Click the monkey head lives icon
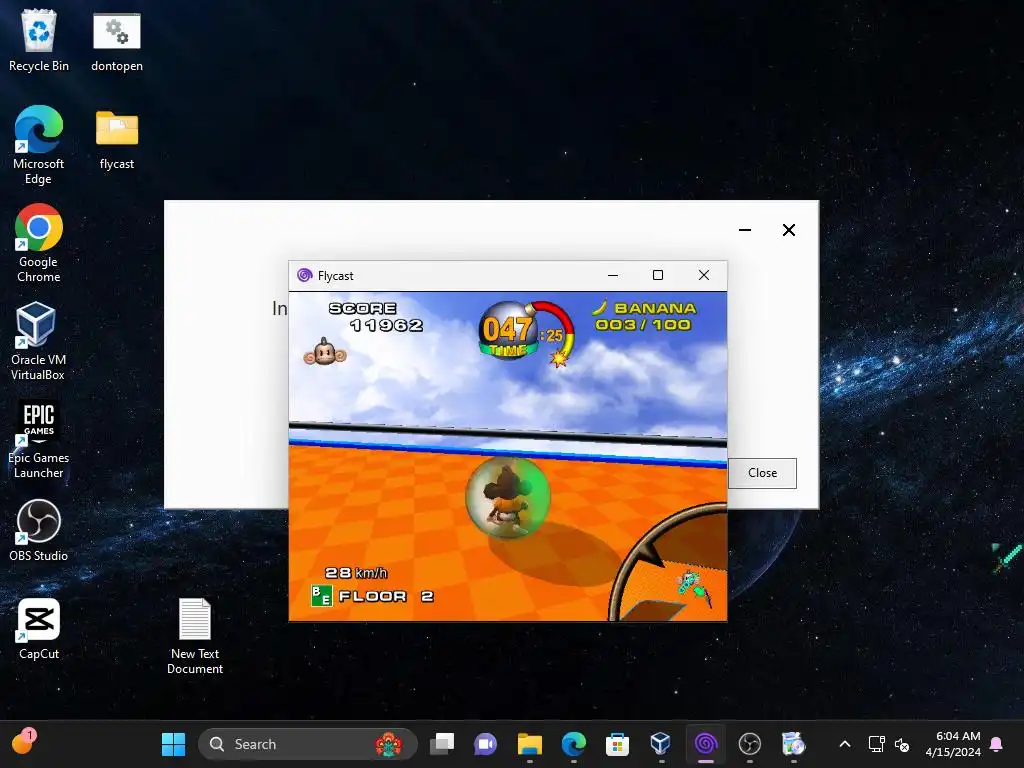This screenshot has width=1024, height=768. click(325, 353)
